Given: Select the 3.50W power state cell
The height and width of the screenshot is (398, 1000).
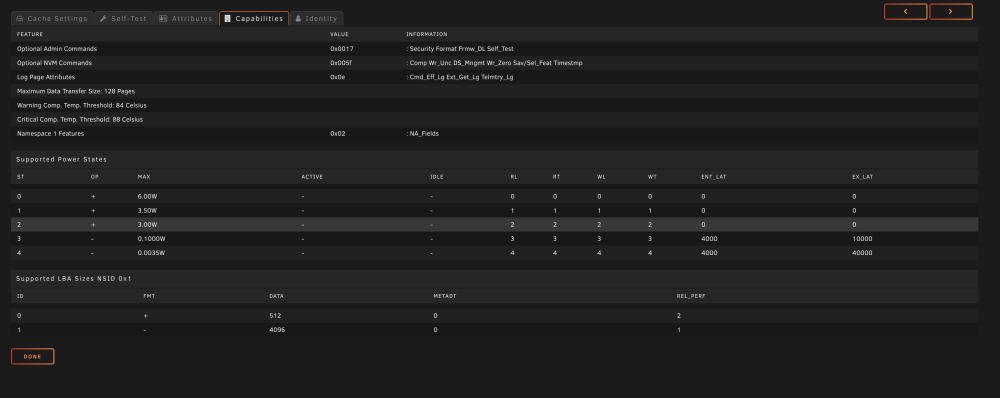Looking at the screenshot, I should click(146, 210).
